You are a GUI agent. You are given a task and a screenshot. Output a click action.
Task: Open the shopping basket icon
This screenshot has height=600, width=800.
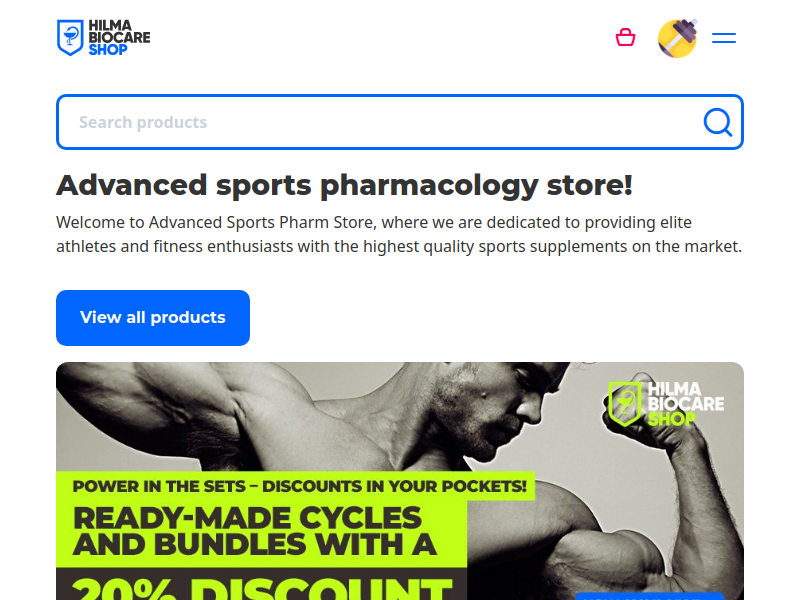pos(625,38)
